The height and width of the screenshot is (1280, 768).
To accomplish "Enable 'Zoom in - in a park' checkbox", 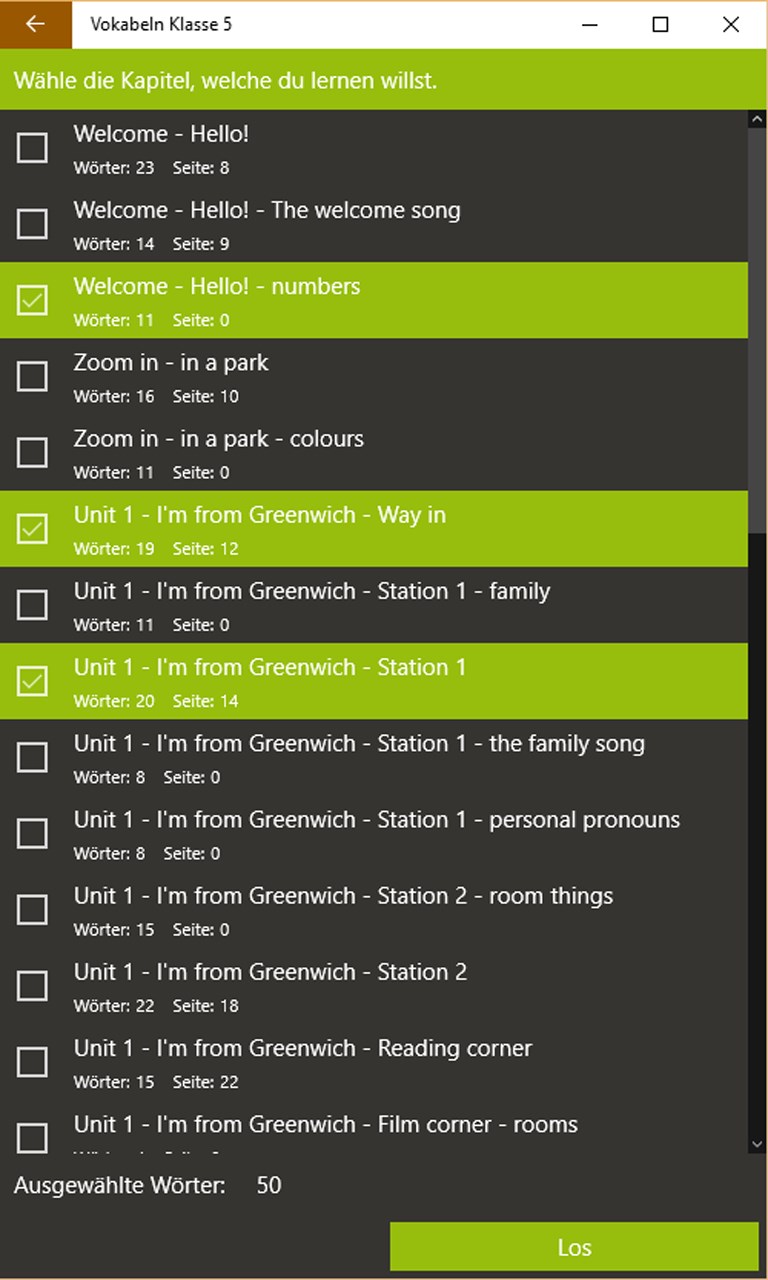I will [x=33, y=376].
